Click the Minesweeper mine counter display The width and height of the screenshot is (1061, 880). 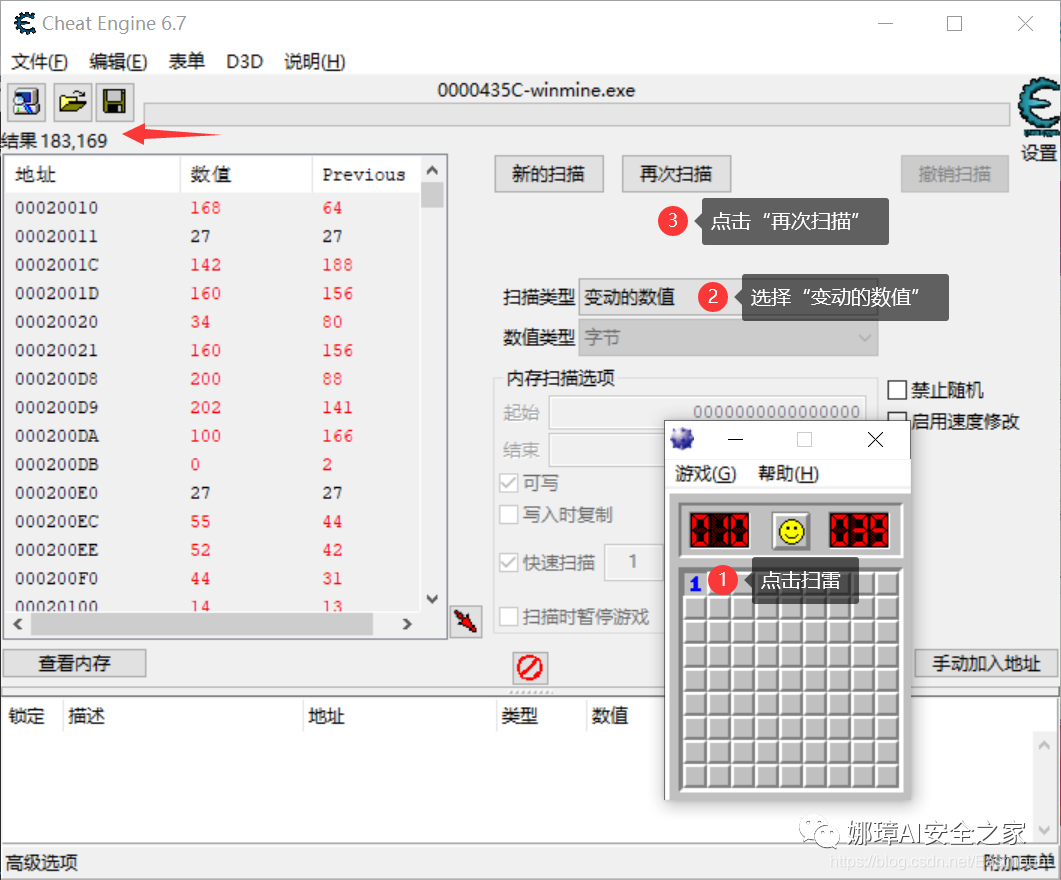pos(719,530)
